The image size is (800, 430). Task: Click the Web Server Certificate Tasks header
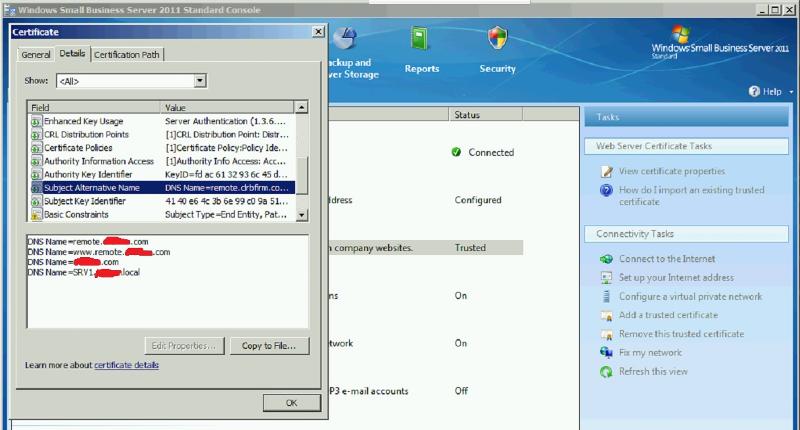(686, 146)
